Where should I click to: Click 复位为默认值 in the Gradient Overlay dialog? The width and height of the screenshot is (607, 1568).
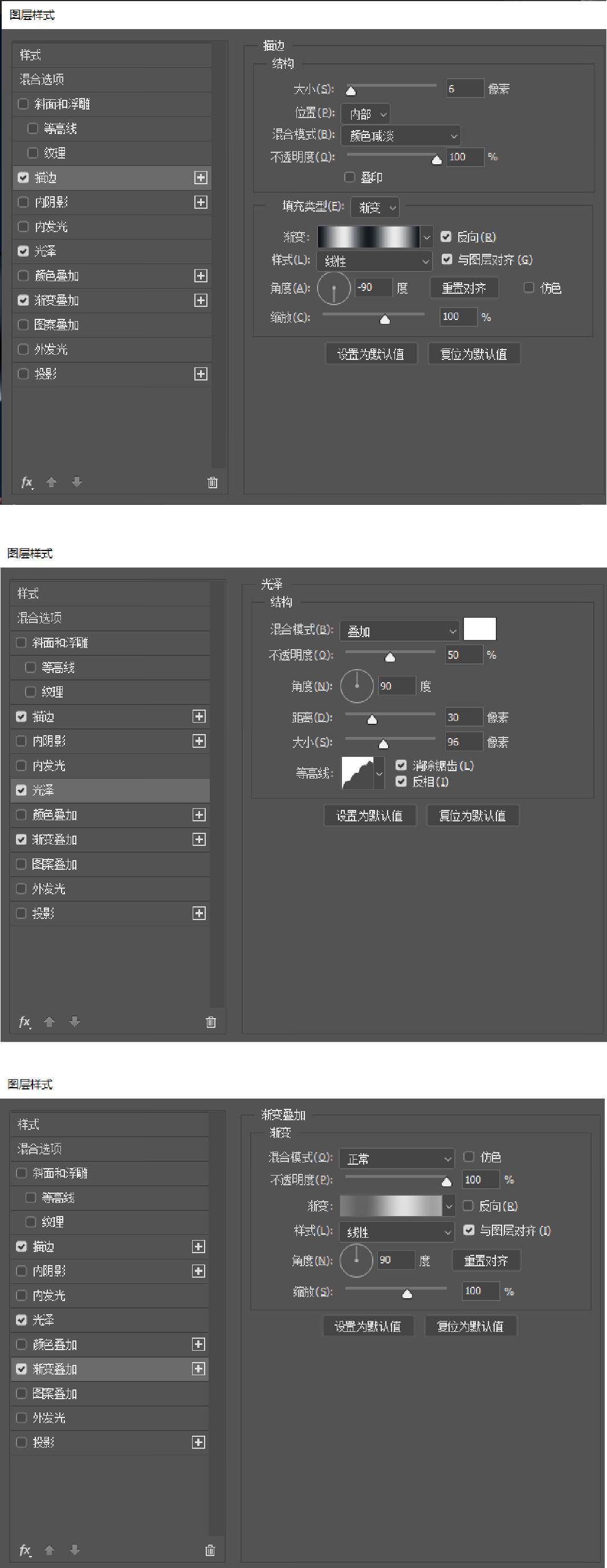pos(471,1326)
